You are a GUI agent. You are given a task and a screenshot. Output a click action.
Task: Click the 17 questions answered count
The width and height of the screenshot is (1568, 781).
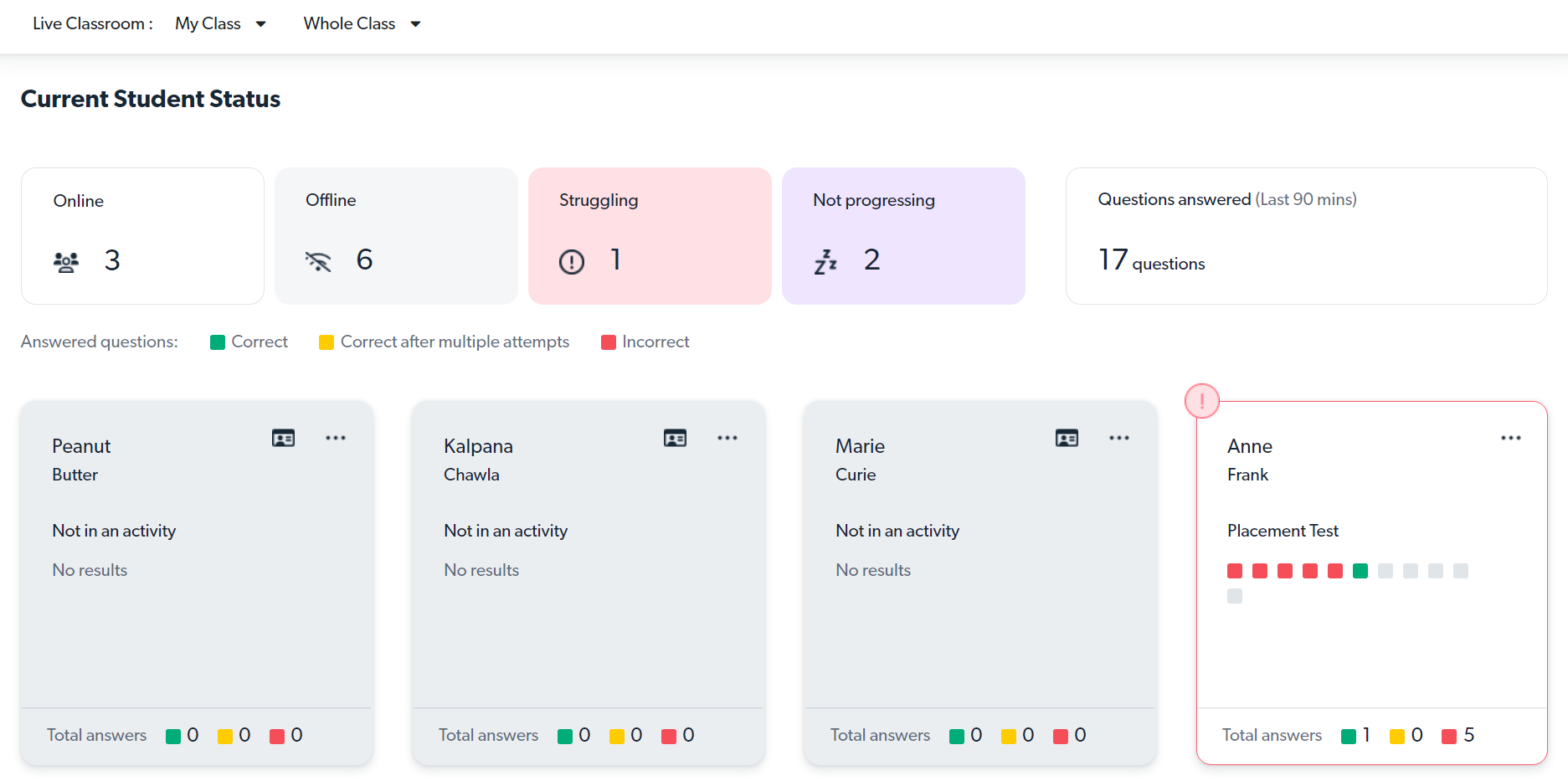(x=1151, y=260)
